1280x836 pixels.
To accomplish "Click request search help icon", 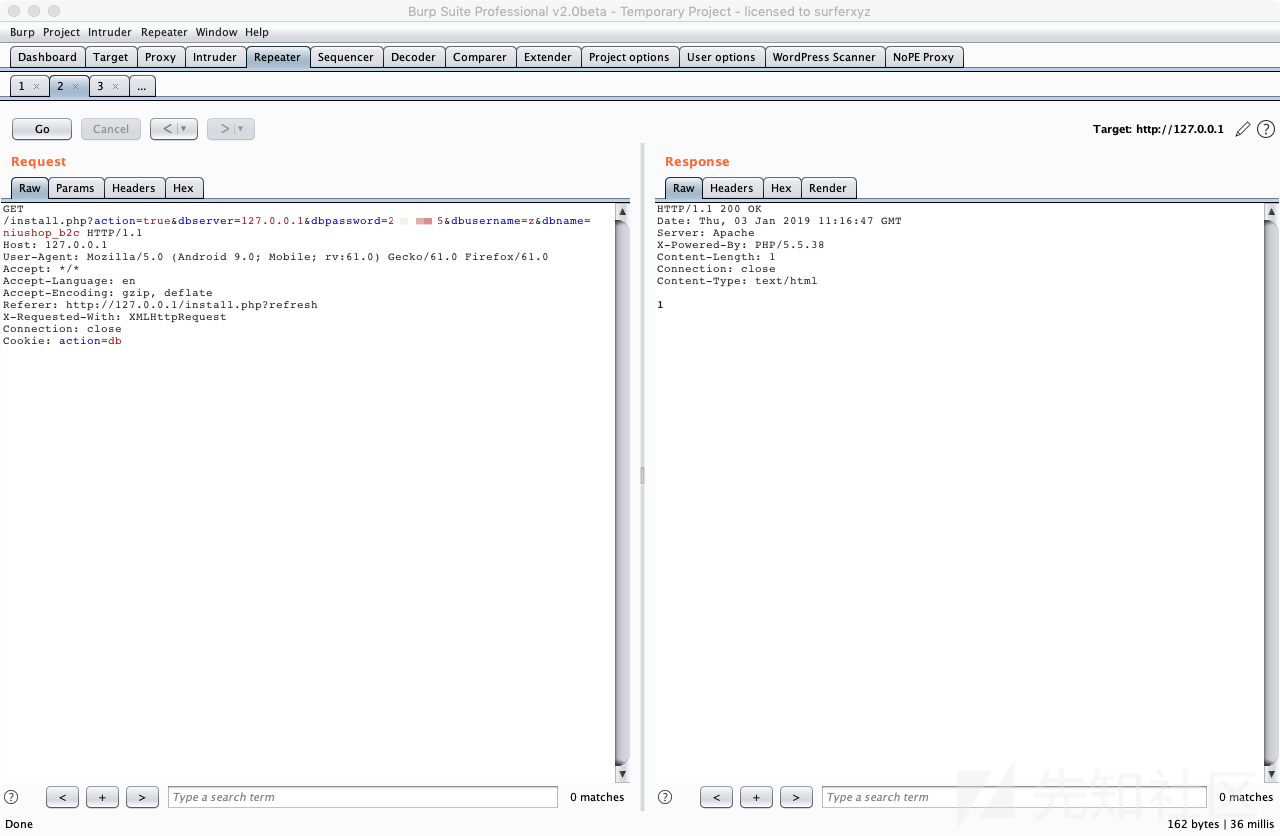I will (x=11, y=797).
